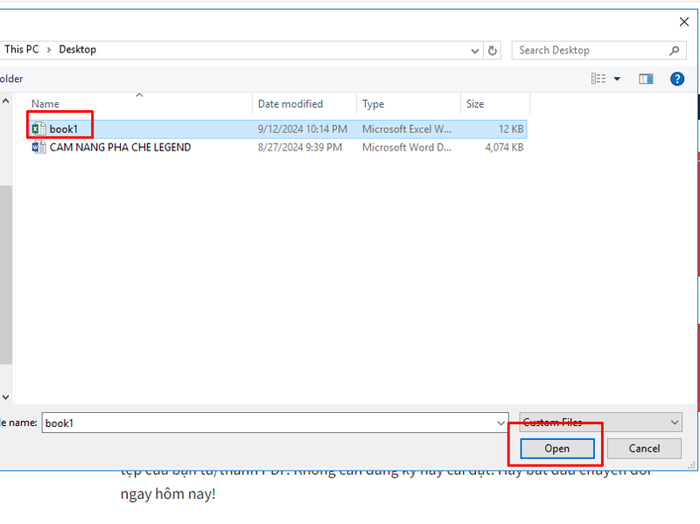This screenshot has width=700, height=524.
Task: Click Desktop in the address path
Action: tap(78, 50)
